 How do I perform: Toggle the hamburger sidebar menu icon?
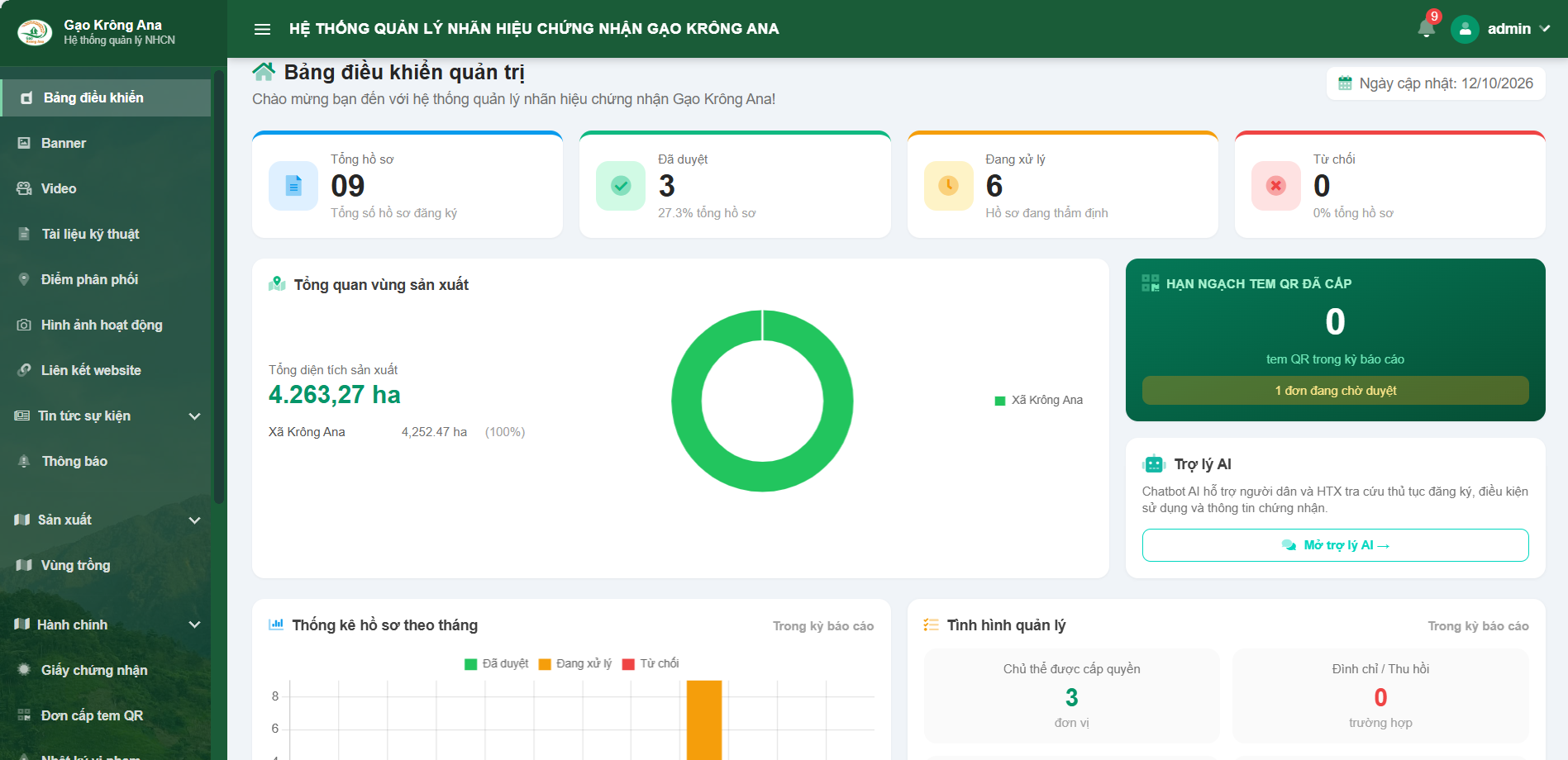pos(262,29)
